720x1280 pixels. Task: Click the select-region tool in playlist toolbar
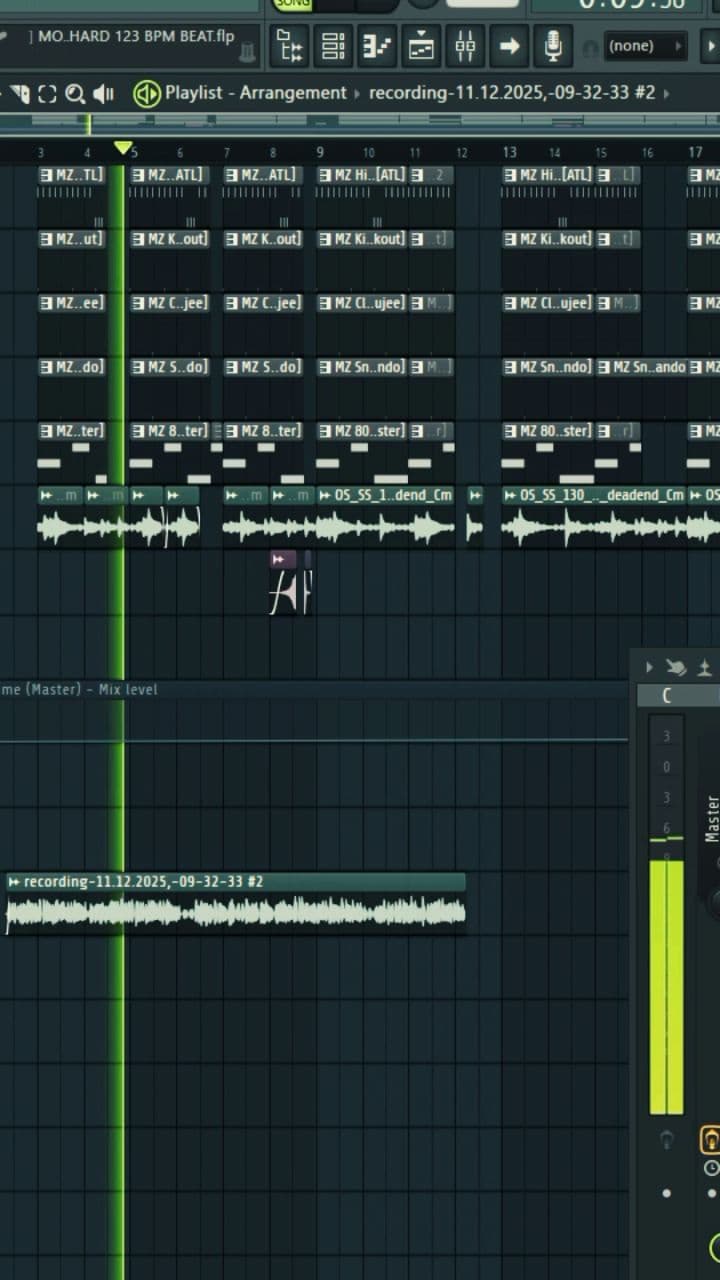[47, 94]
